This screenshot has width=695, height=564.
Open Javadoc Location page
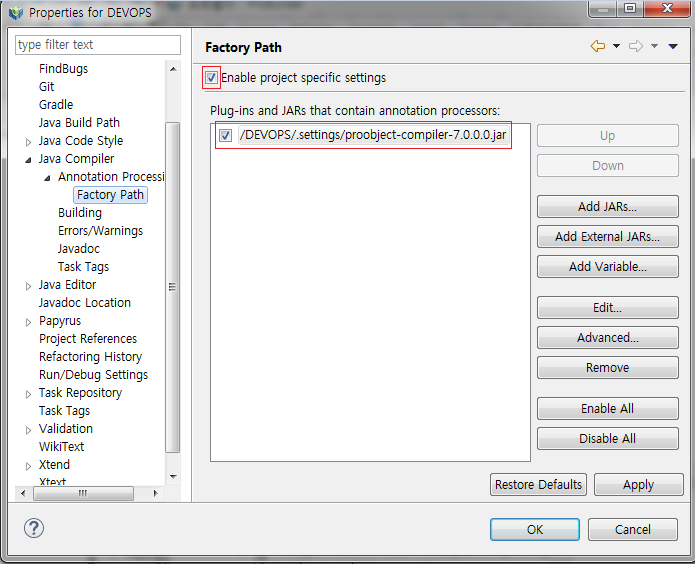click(85, 303)
